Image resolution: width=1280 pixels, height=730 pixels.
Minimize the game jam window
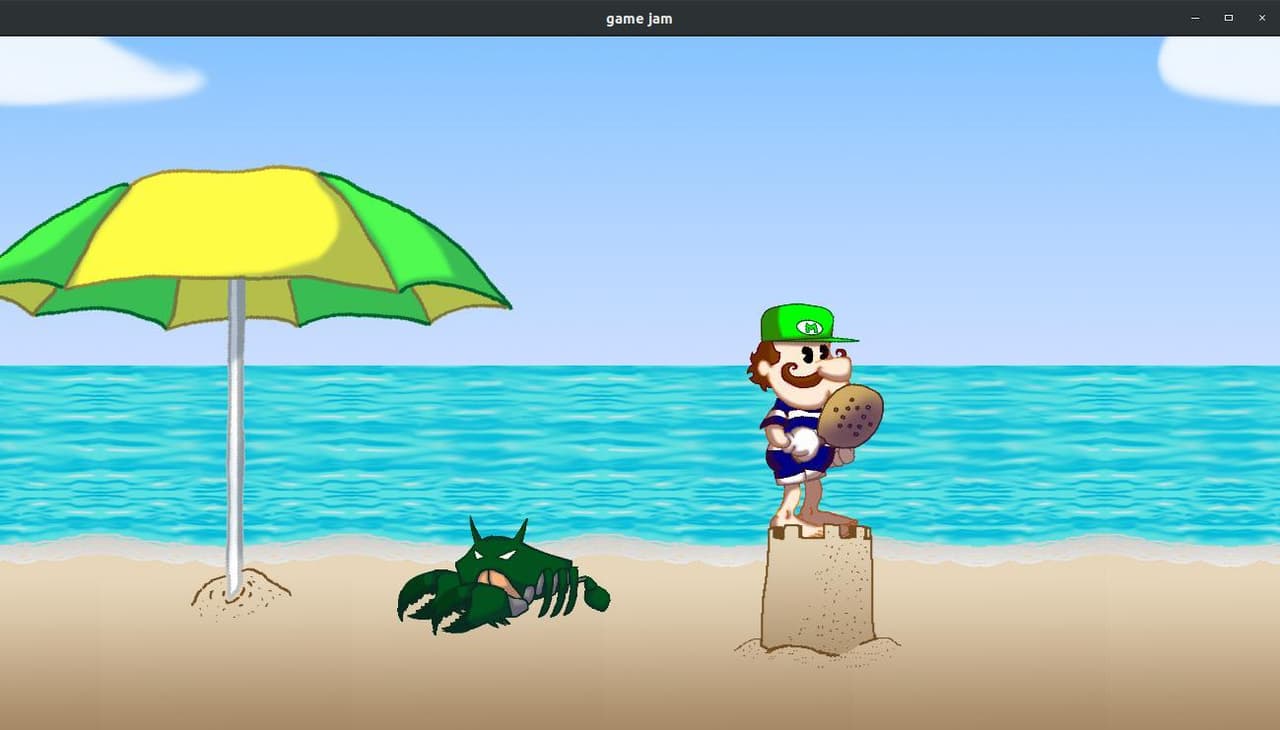click(x=1195, y=18)
